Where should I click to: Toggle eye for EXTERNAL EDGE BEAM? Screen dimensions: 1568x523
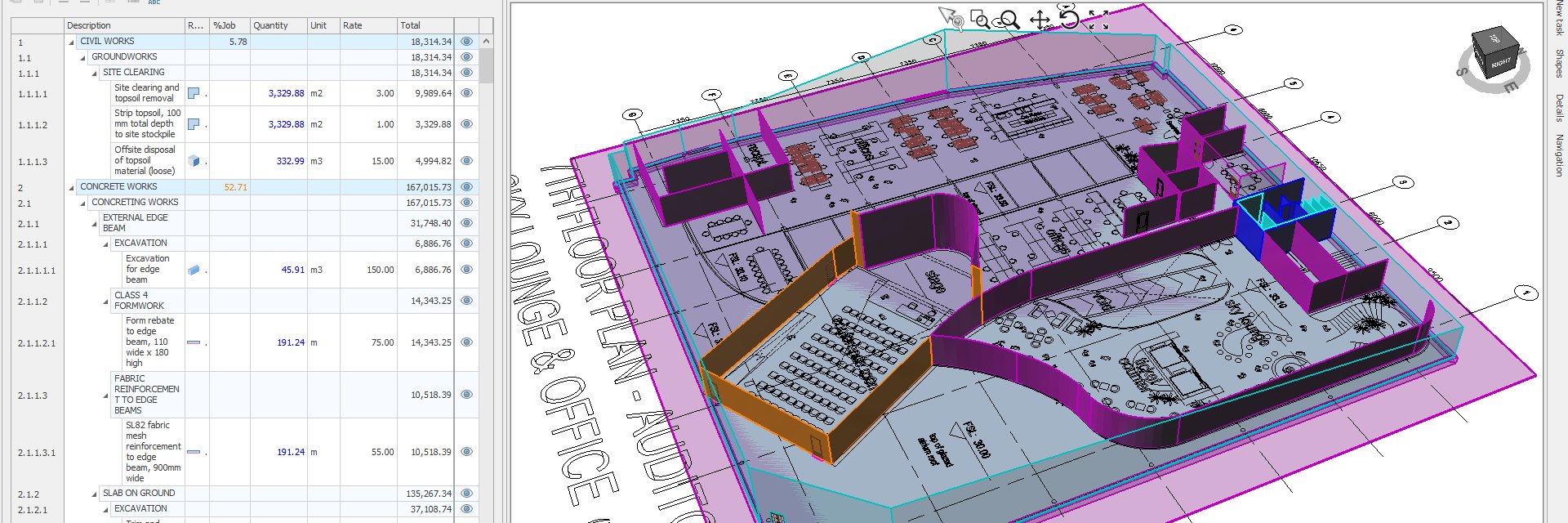click(466, 223)
